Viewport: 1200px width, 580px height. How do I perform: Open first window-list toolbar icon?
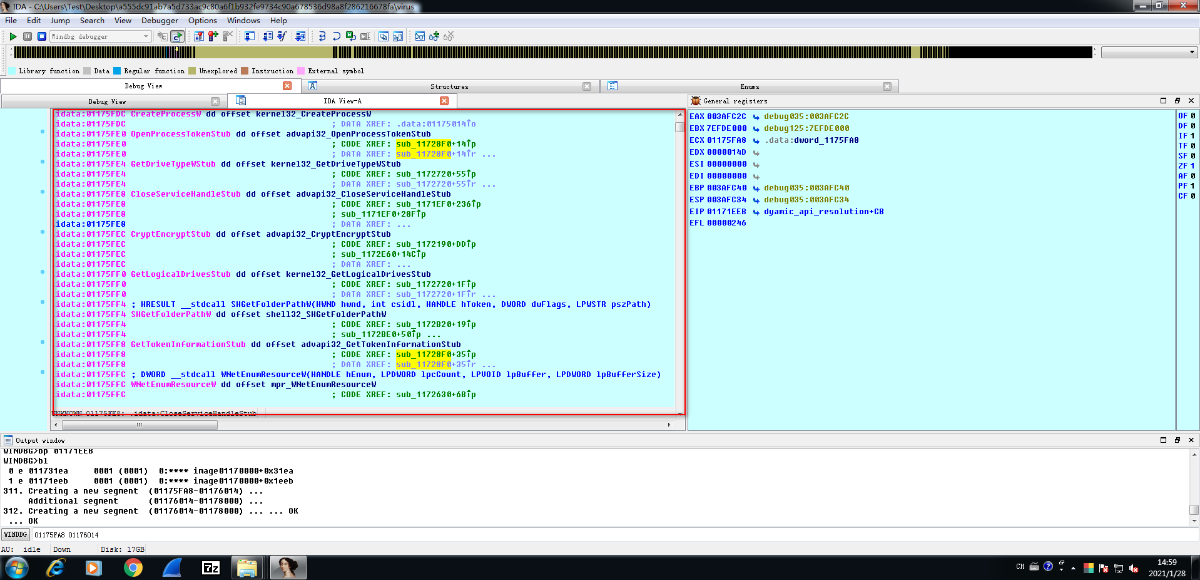click(383, 36)
